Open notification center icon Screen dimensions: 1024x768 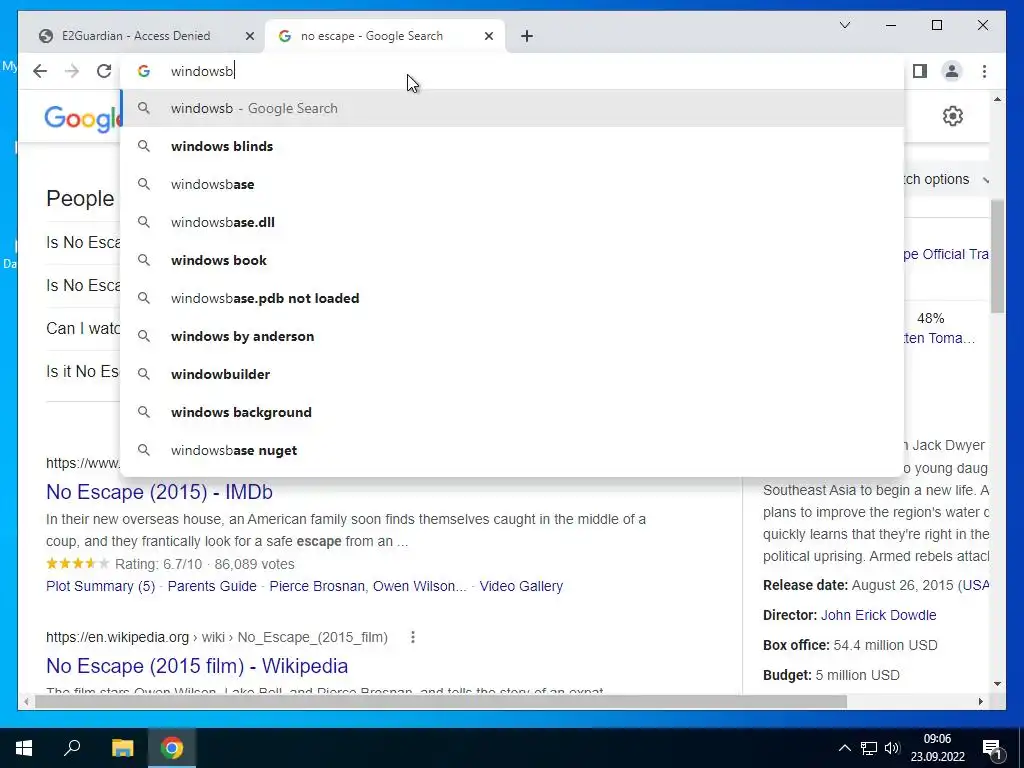click(992, 748)
